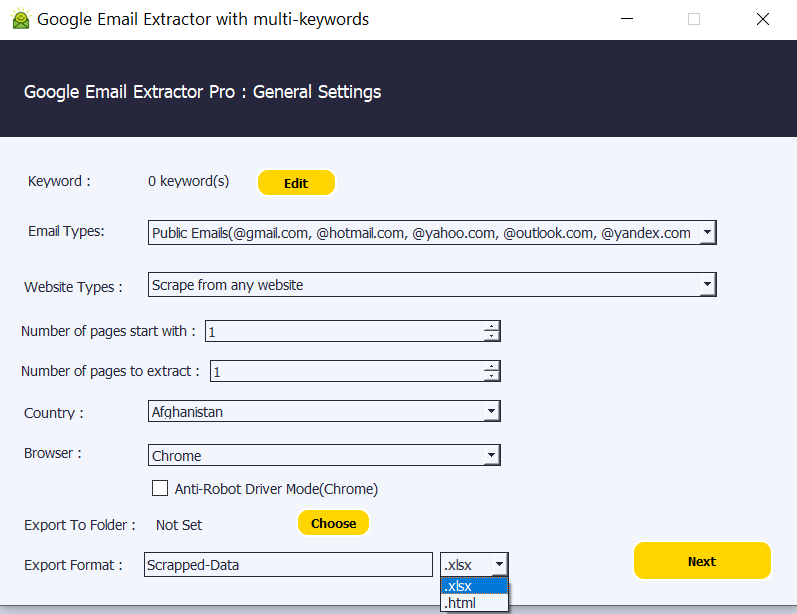Open the Country dropdown list

click(x=491, y=411)
